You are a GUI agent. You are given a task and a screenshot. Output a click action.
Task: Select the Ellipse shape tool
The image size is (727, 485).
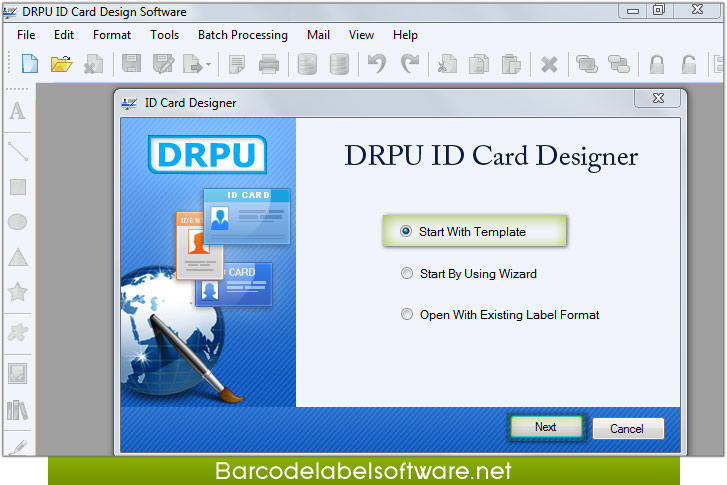coord(18,222)
